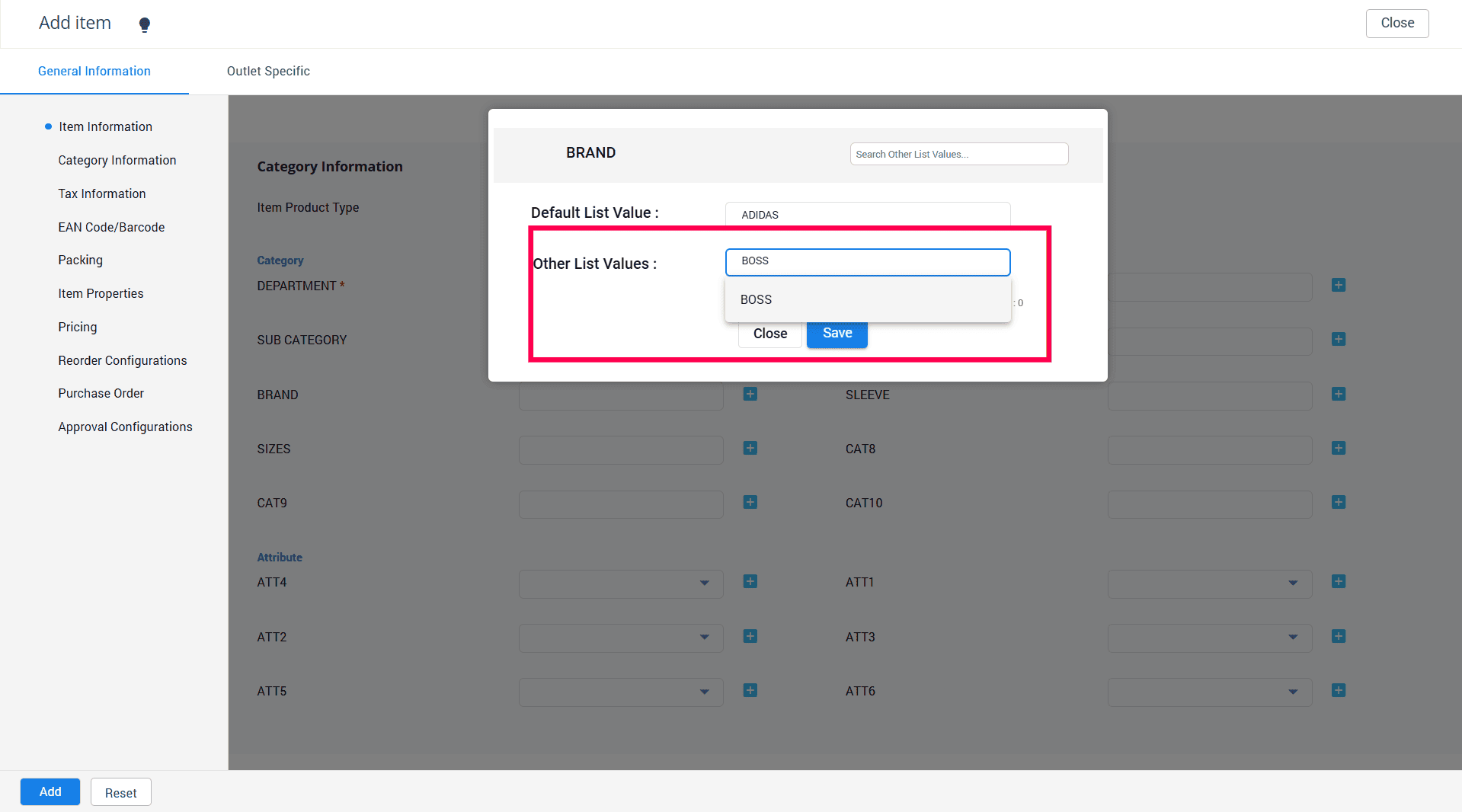
Task: Open the ATT1 dropdown
Action: tap(1210, 583)
